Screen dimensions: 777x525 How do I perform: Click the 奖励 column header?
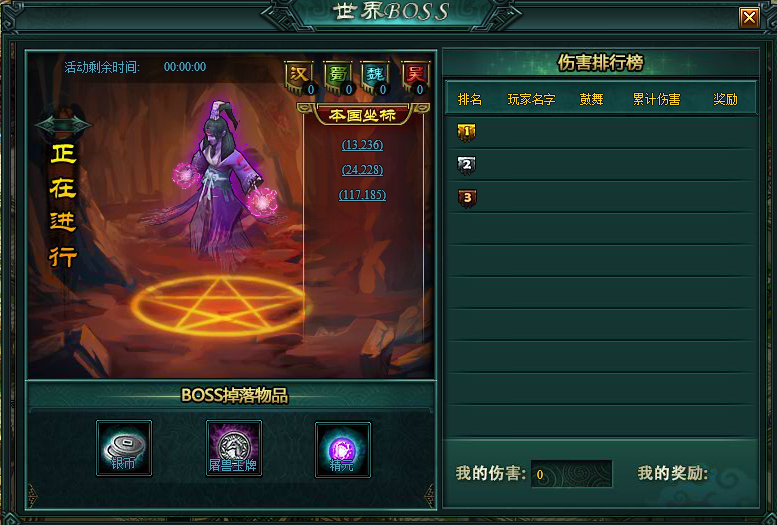point(725,99)
